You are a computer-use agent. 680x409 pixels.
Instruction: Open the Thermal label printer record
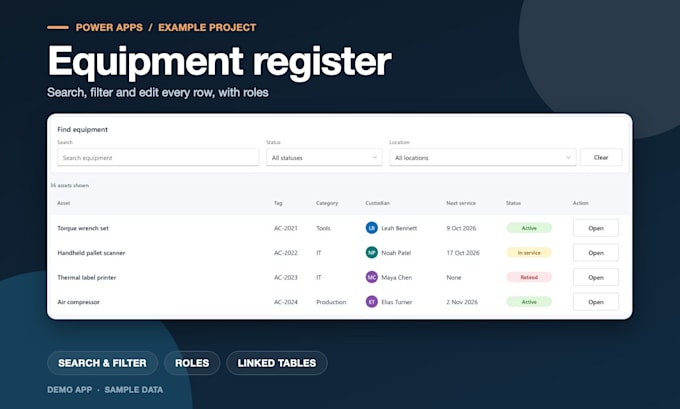[x=596, y=277]
